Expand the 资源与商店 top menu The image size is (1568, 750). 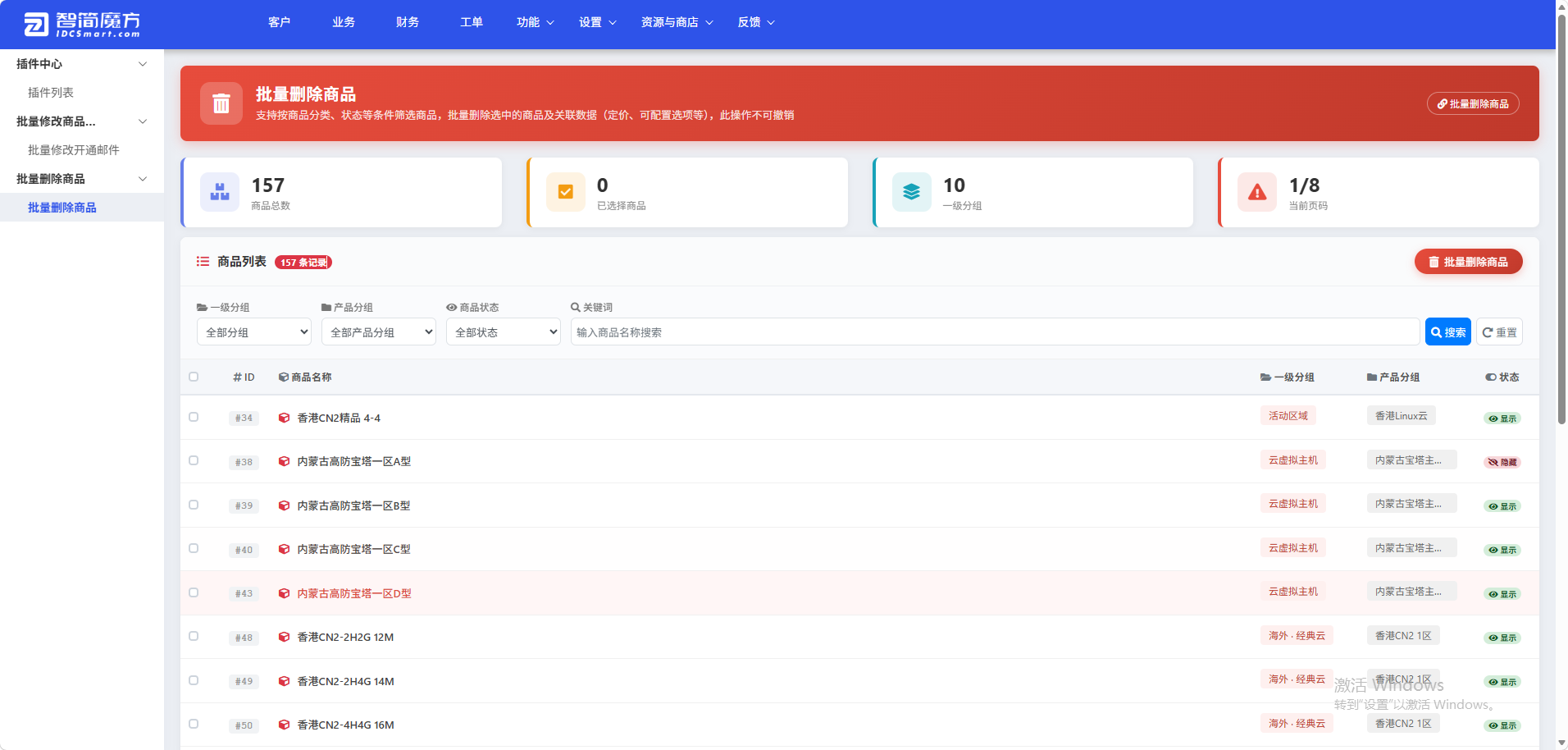point(677,22)
